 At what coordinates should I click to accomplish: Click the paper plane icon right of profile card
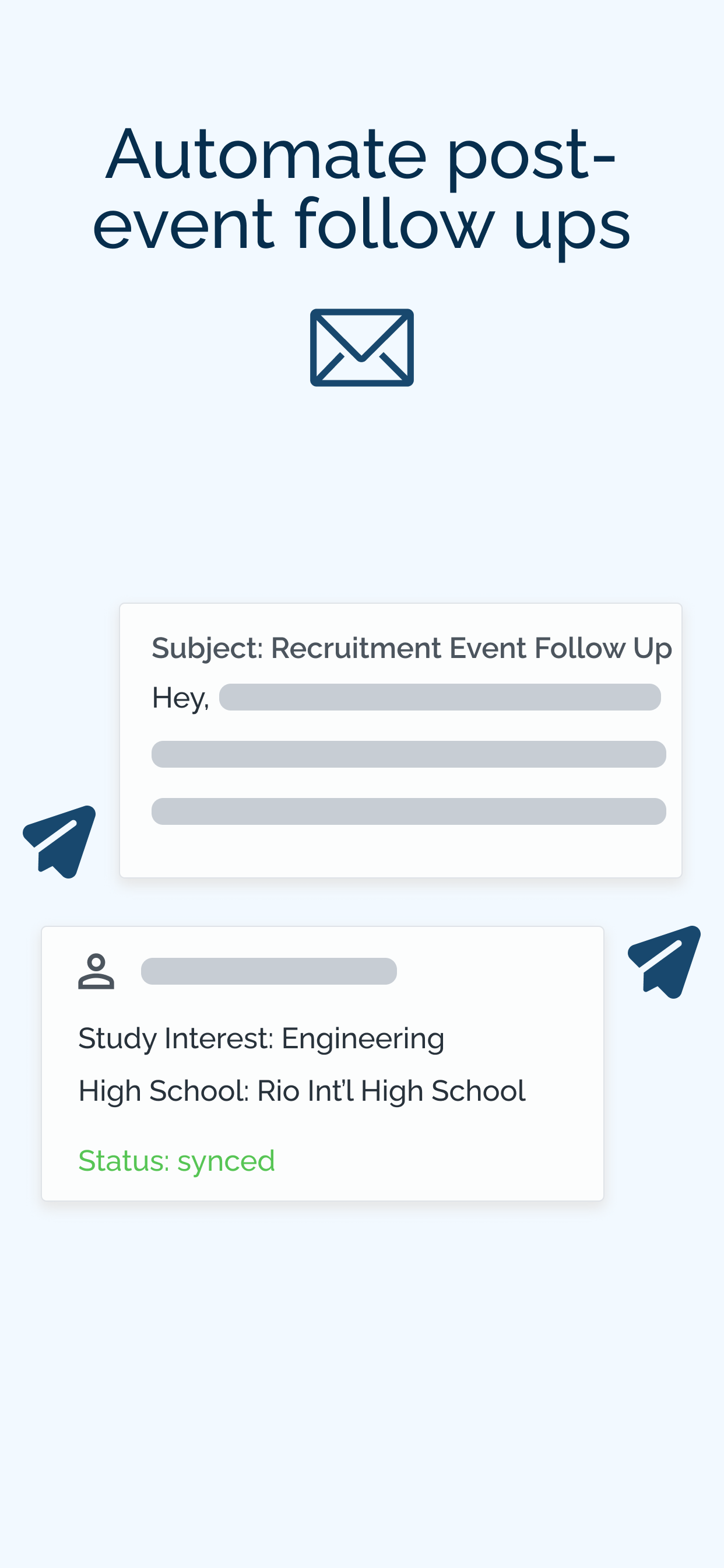click(x=665, y=963)
